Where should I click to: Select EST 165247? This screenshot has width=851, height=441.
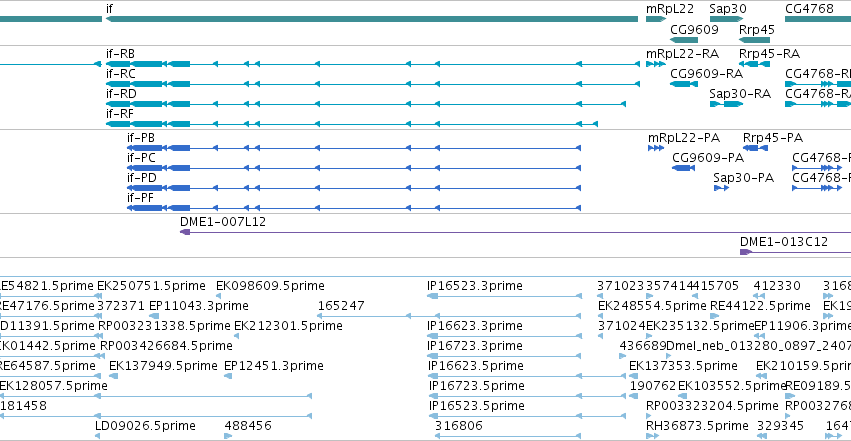click(341, 306)
